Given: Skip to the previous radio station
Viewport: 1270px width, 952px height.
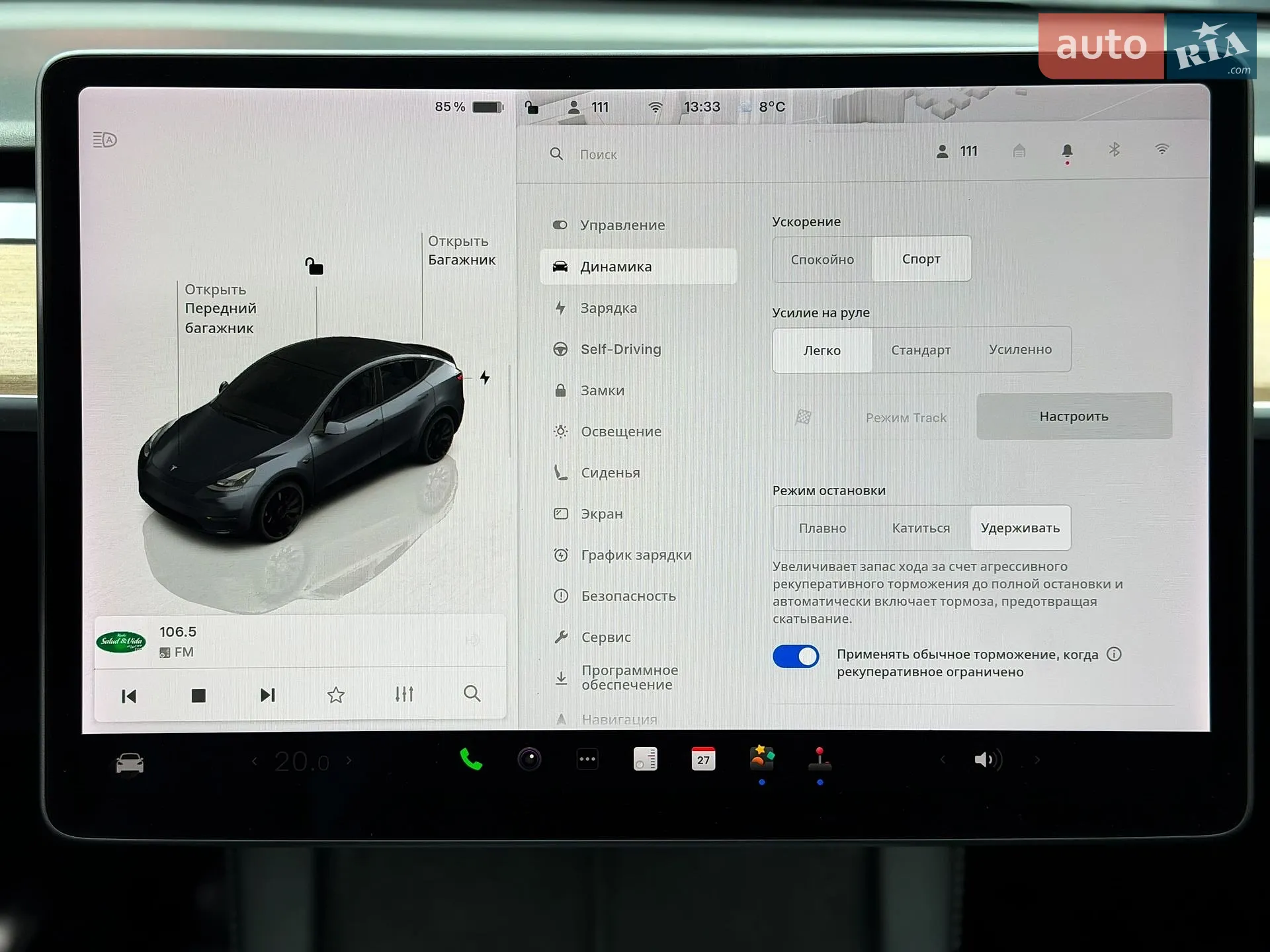Looking at the screenshot, I should pos(129,696).
